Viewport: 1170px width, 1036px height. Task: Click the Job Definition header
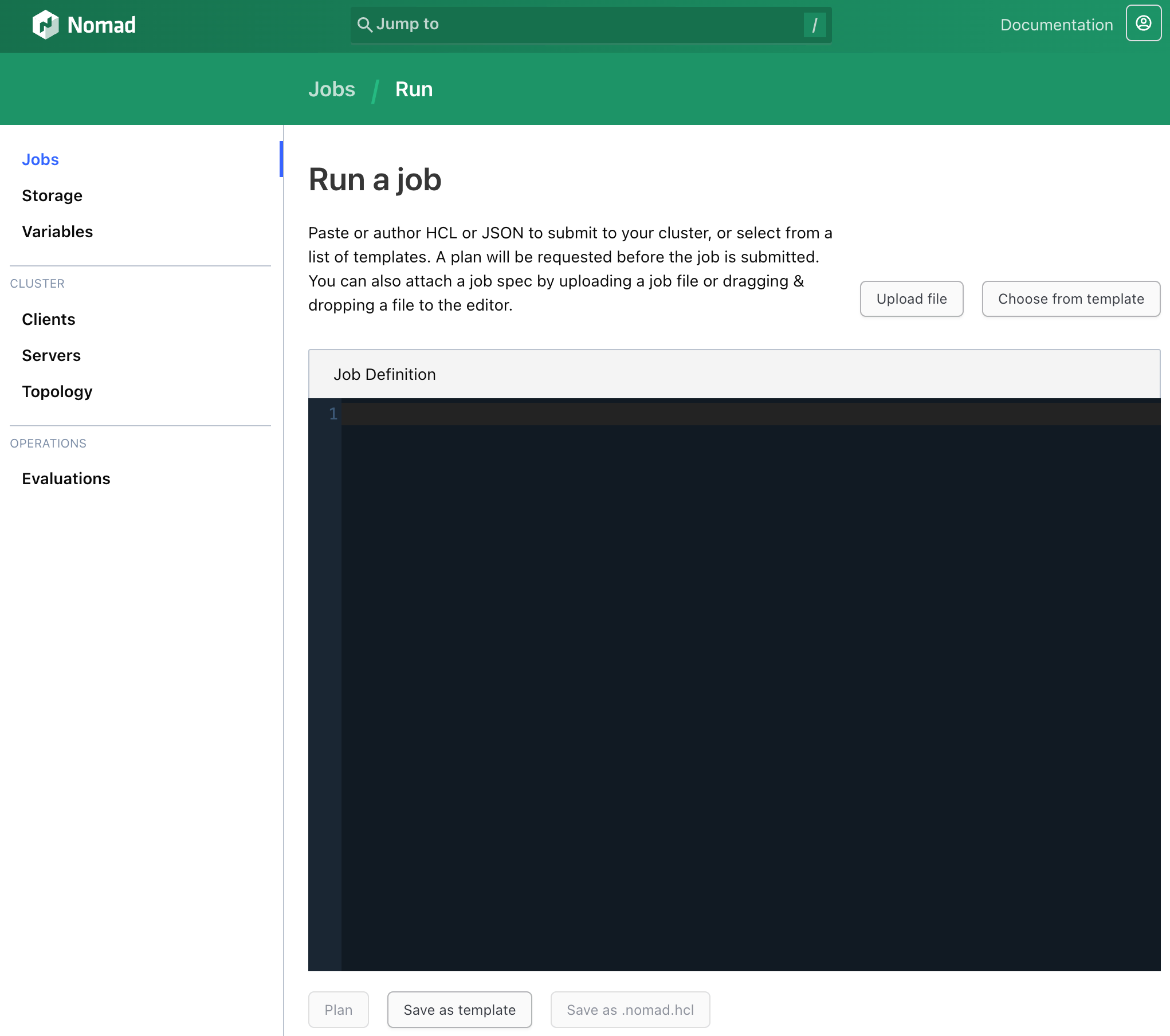tap(734, 374)
